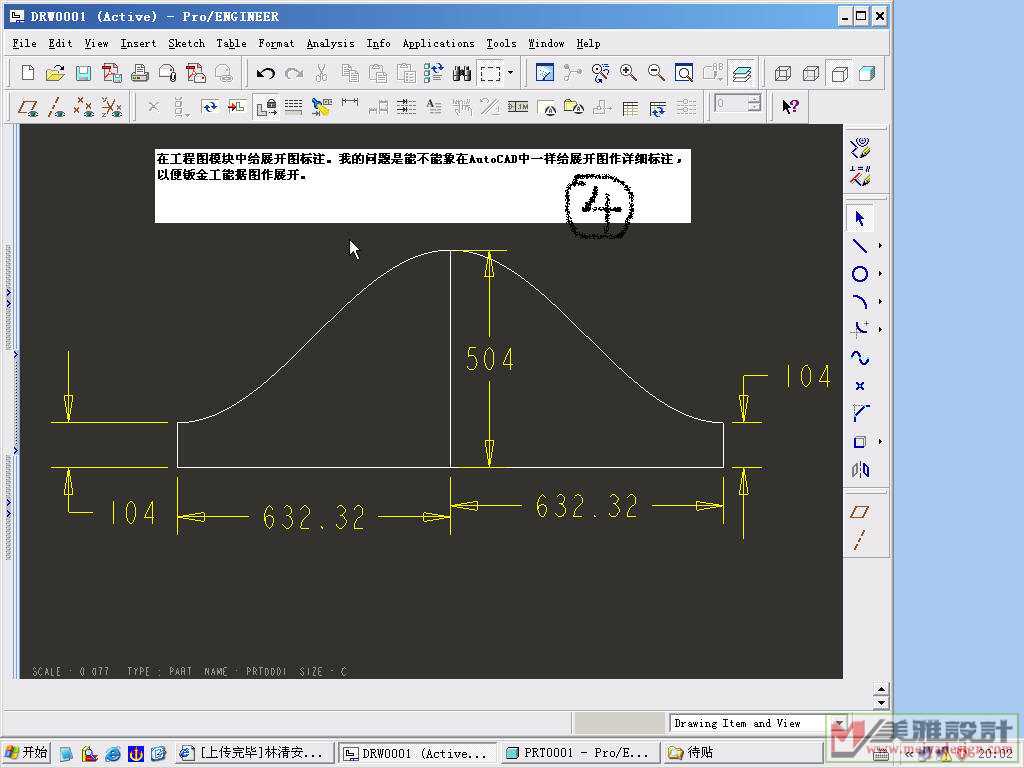Choose the Spline curve tool
Image resolution: width=1024 pixels, height=768 pixels.
[859, 358]
